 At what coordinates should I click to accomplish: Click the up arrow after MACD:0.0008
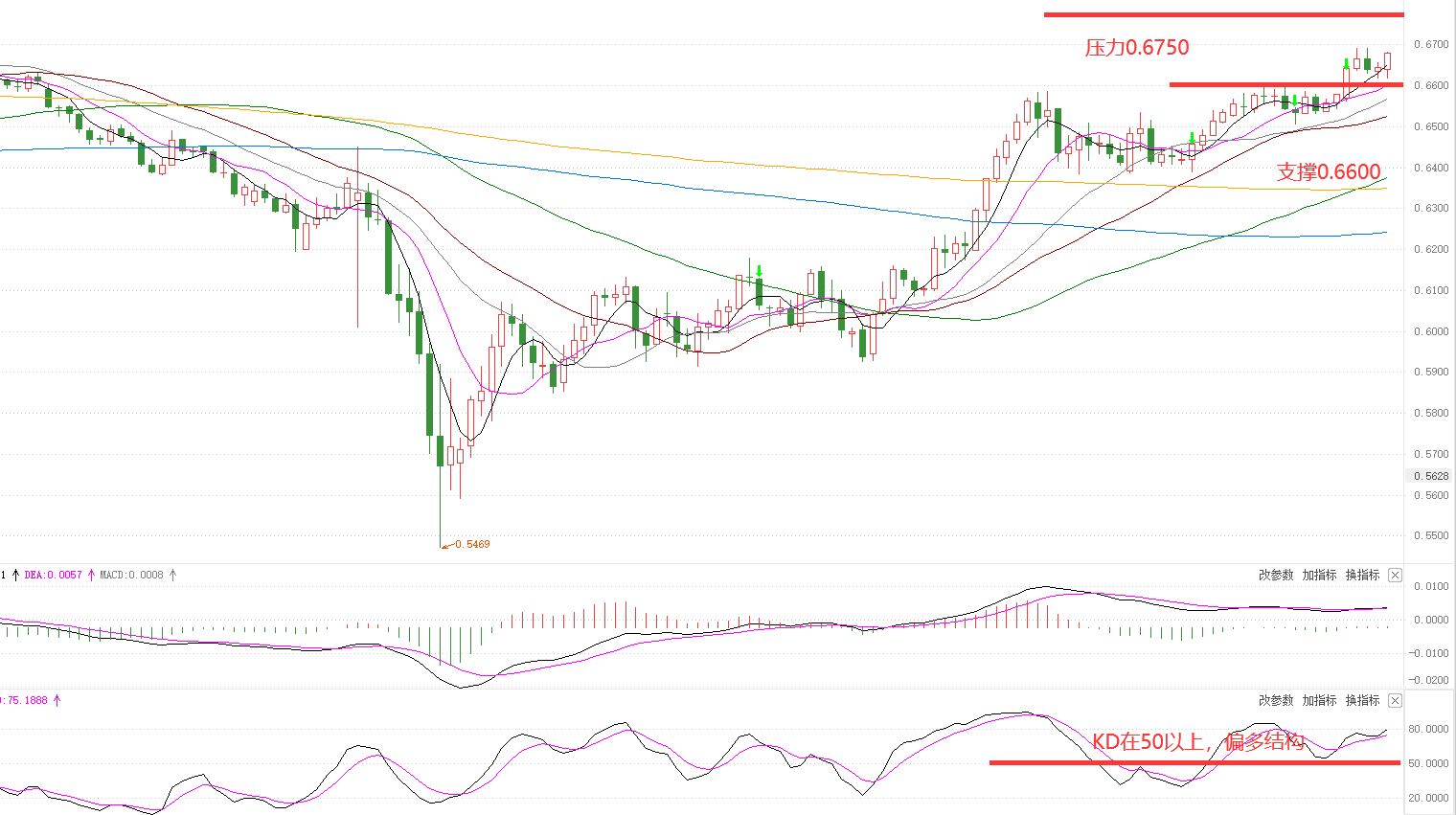pos(172,575)
